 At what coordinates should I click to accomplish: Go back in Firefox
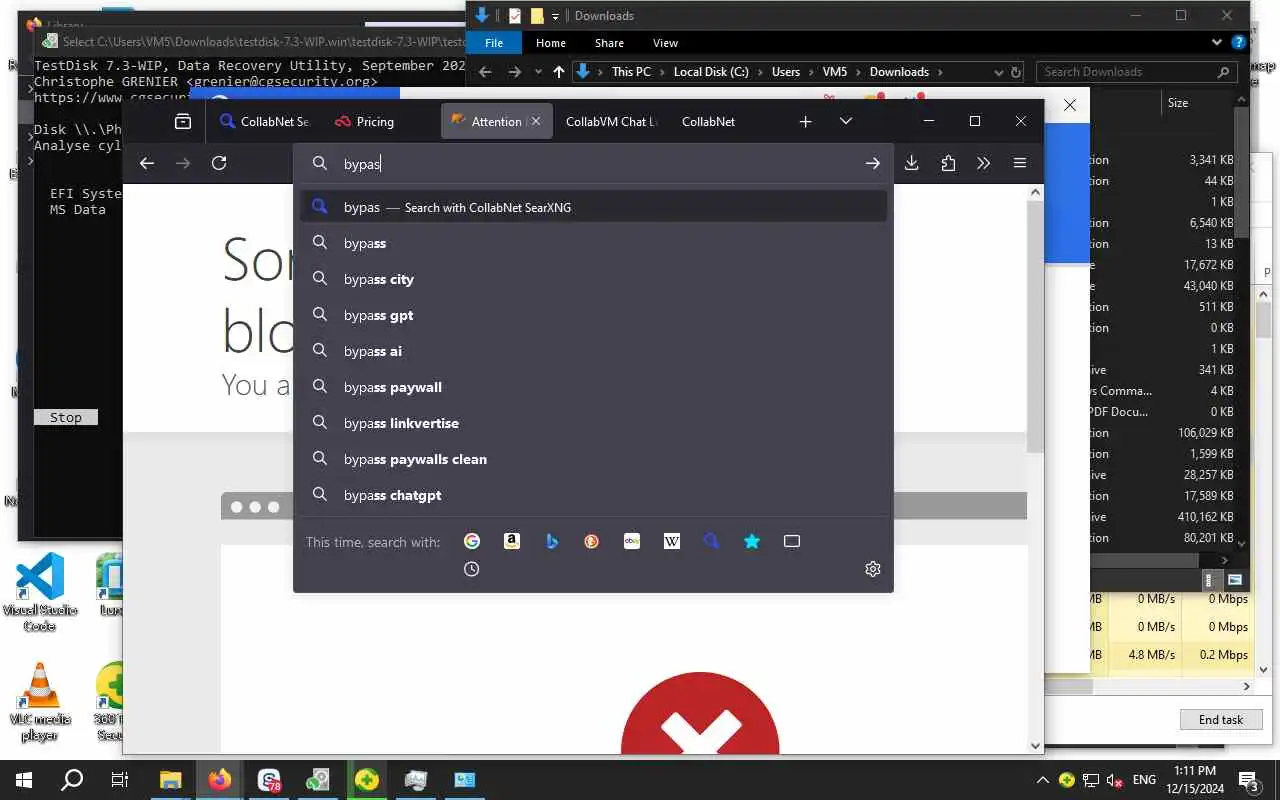click(147, 163)
